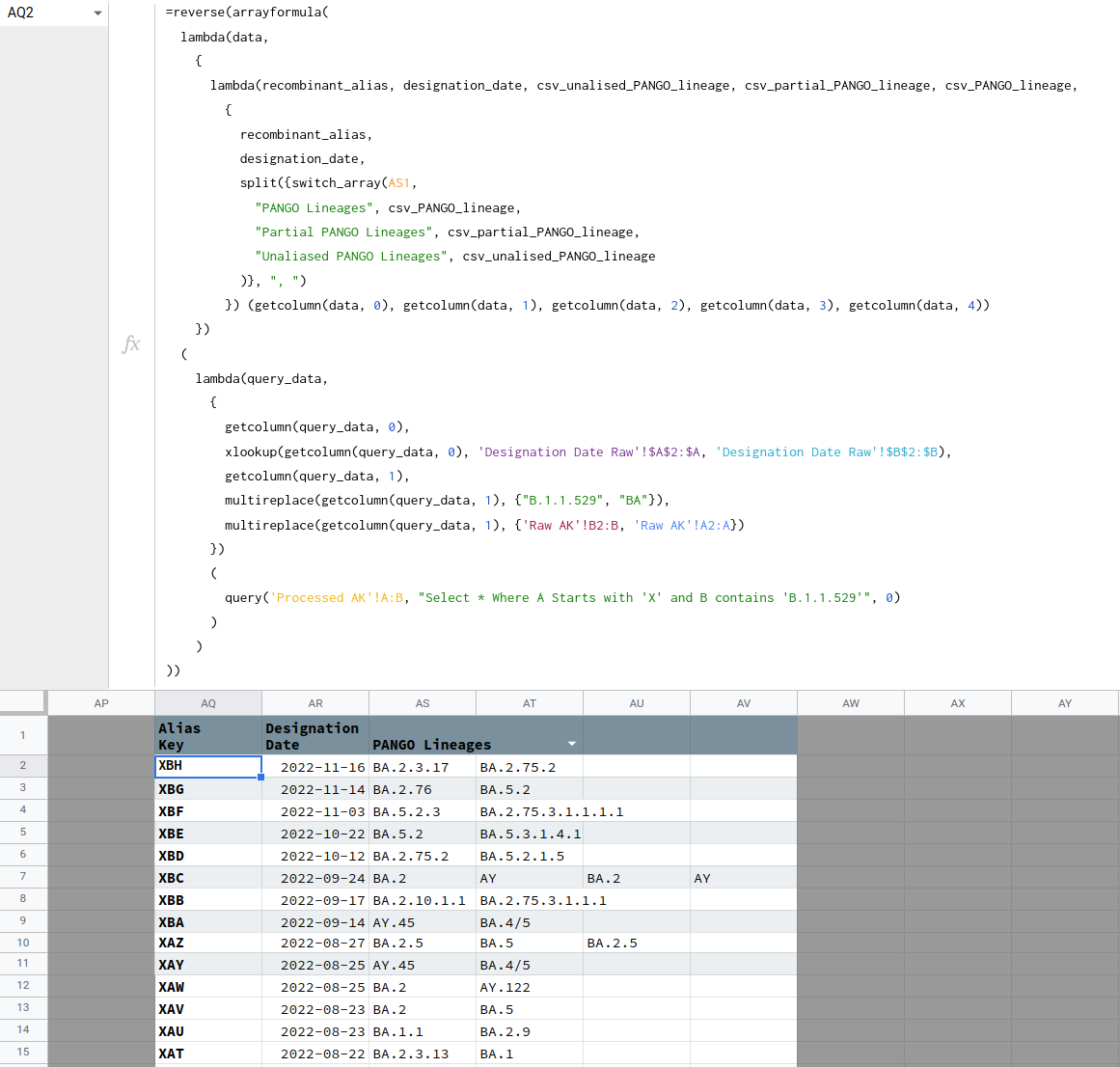The width and height of the screenshot is (1120, 1067).
Task: Click cell BA.2.3.17
Action: tap(423, 767)
